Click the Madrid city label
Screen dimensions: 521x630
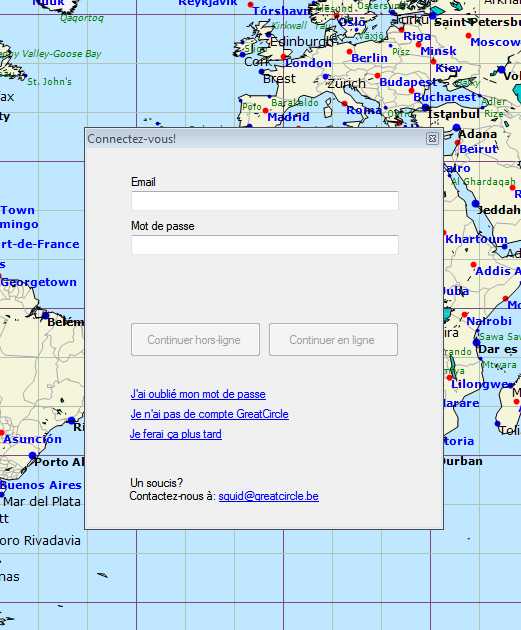[288, 117]
